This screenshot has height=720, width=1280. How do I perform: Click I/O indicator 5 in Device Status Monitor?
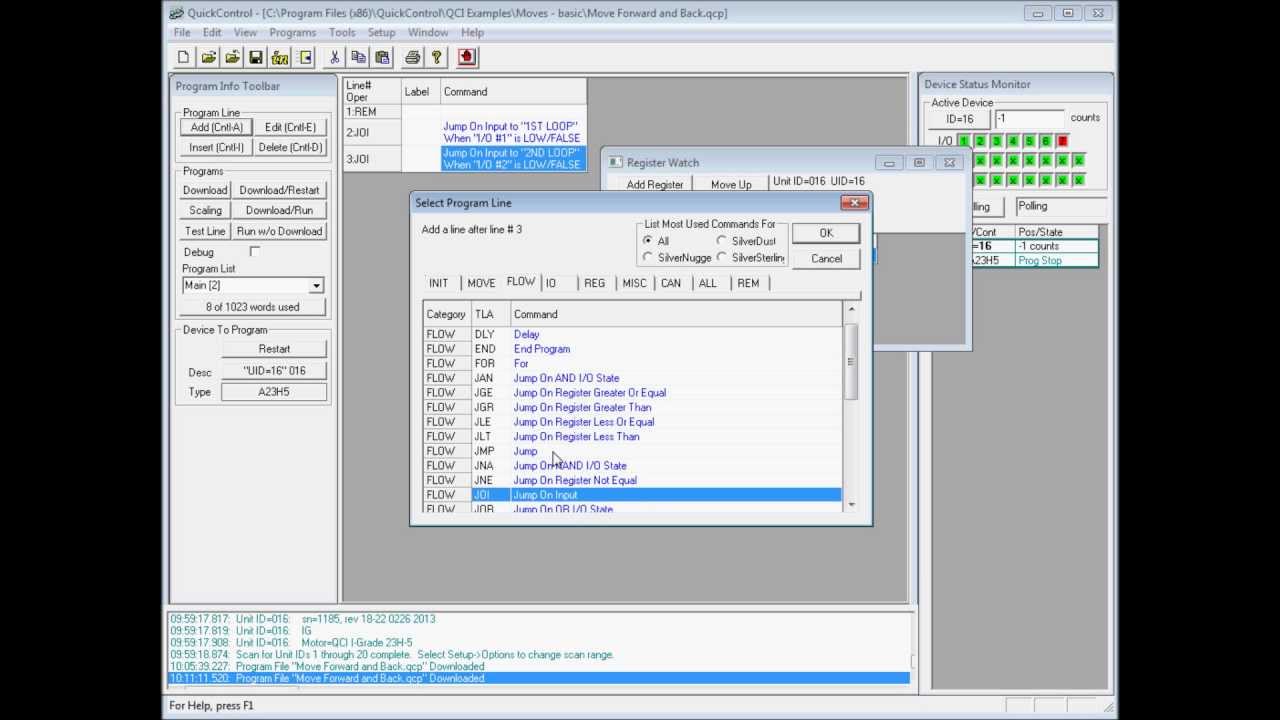coord(1029,141)
